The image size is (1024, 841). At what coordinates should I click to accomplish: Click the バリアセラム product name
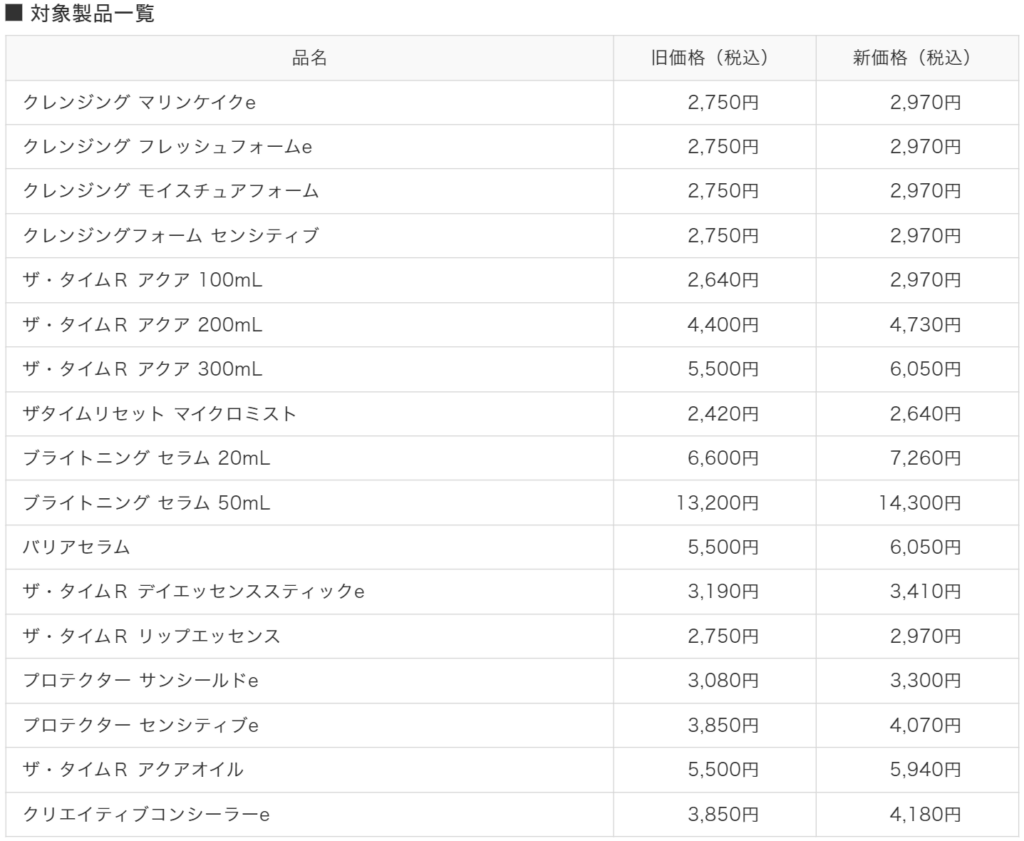coord(77,547)
